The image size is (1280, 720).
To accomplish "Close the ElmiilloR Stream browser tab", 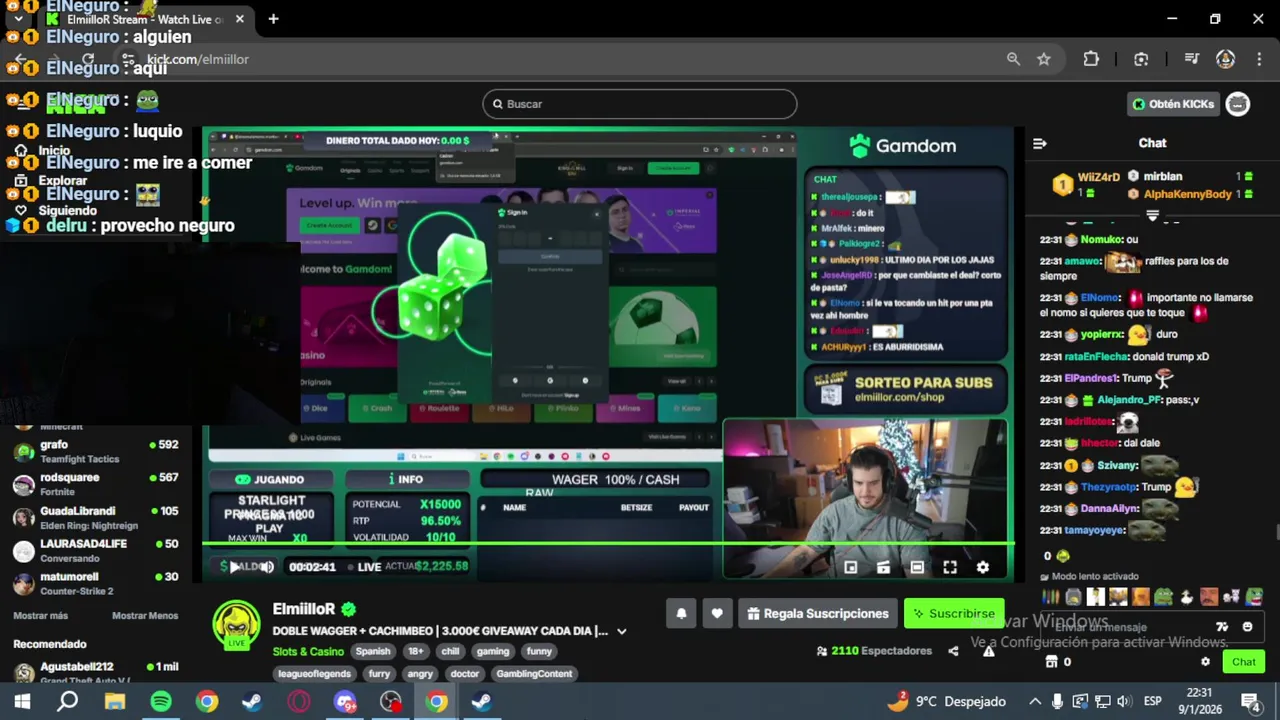I will pyautogui.click(x=240, y=19).
